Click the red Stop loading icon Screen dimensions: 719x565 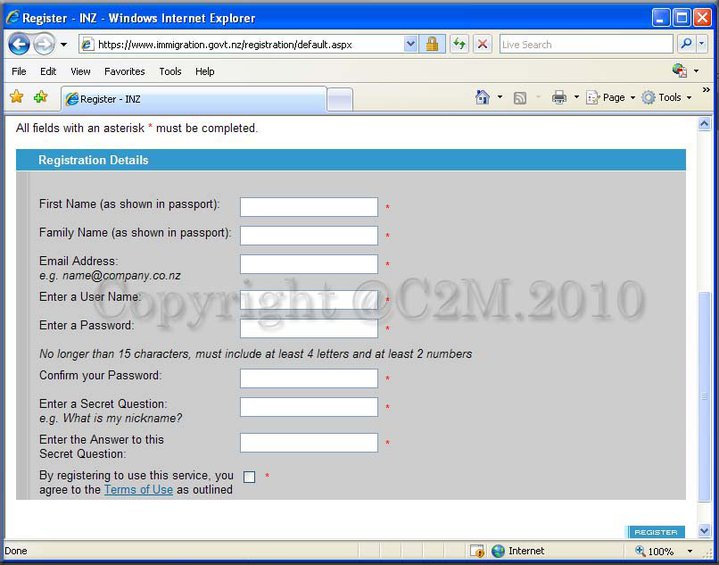(x=482, y=44)
